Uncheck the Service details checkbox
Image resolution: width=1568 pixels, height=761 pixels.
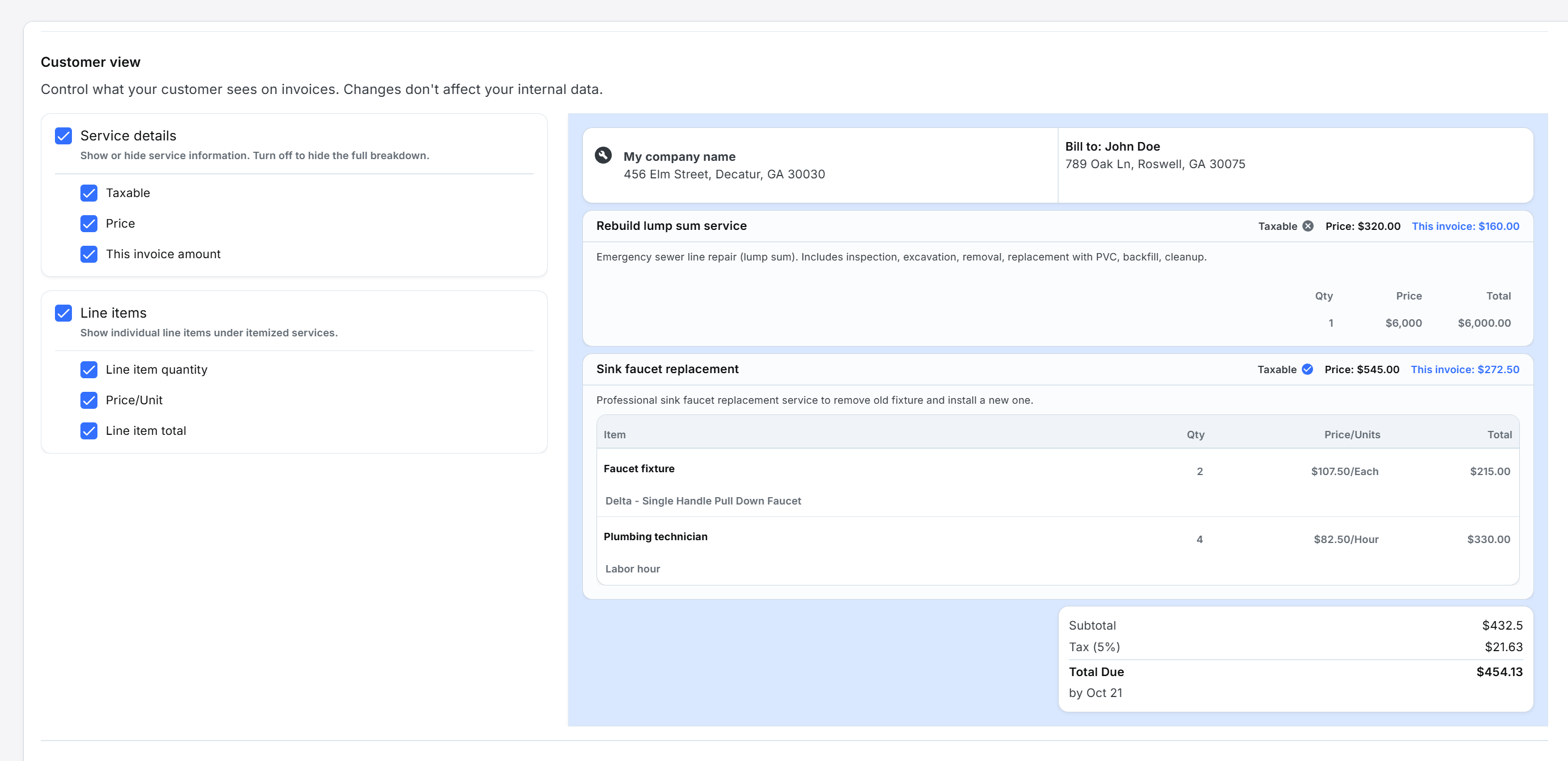point(63,136)
